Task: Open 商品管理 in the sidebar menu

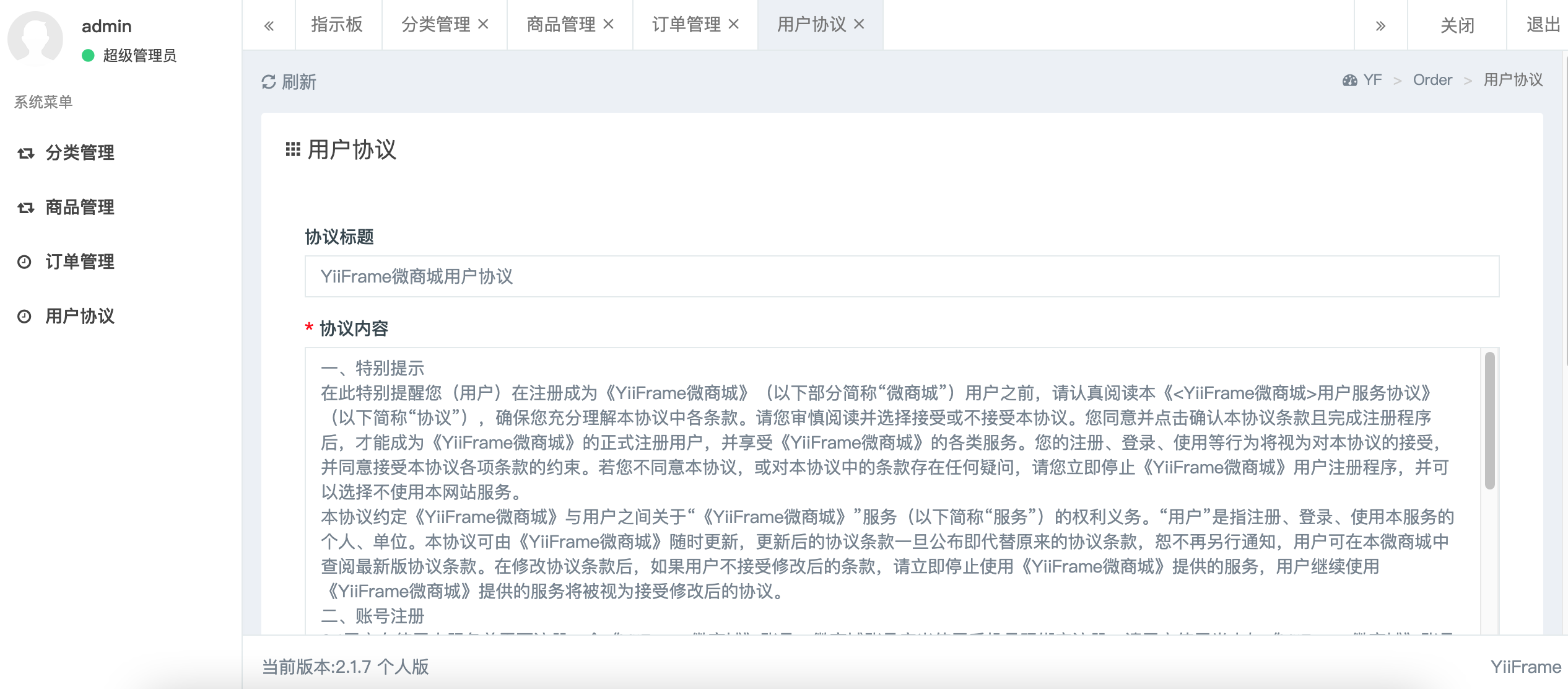Action: [x=79, y=207]
